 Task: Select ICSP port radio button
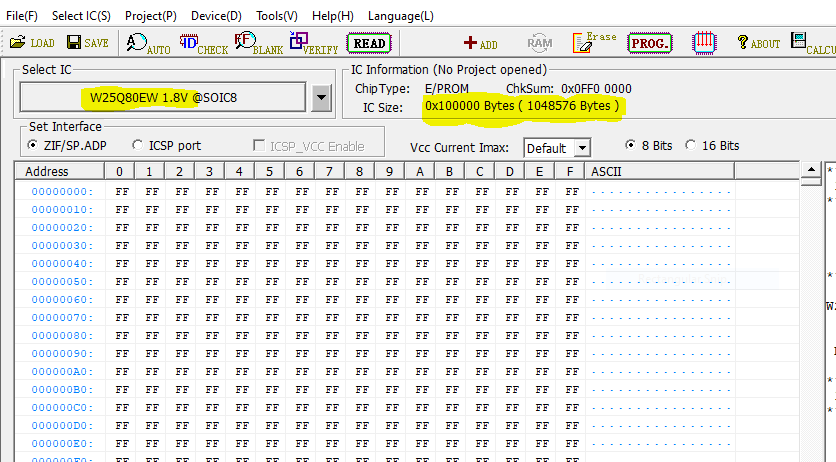138,145
